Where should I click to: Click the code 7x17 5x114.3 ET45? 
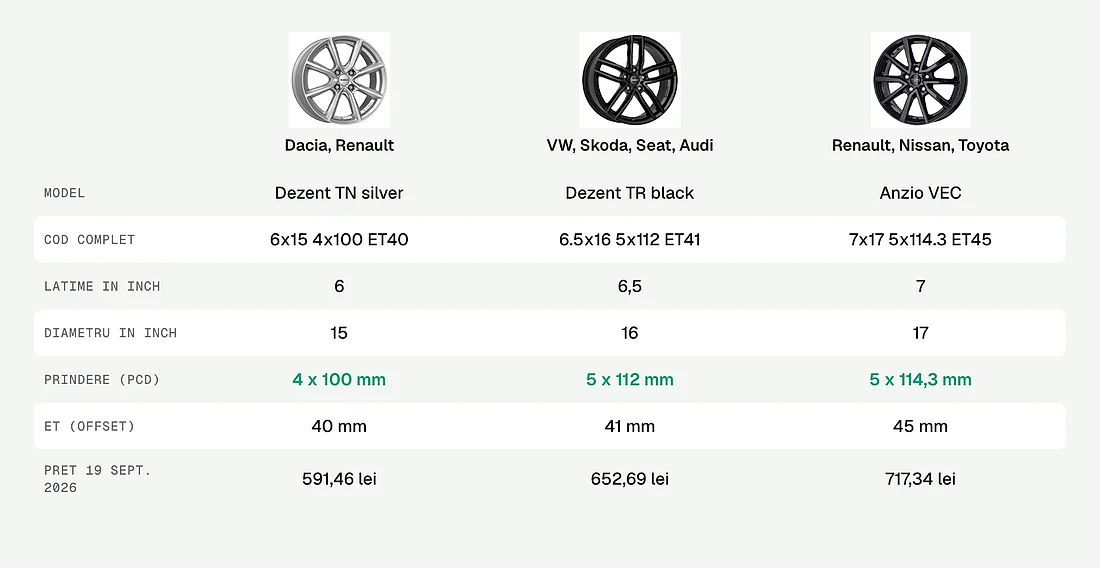point(920,239)
